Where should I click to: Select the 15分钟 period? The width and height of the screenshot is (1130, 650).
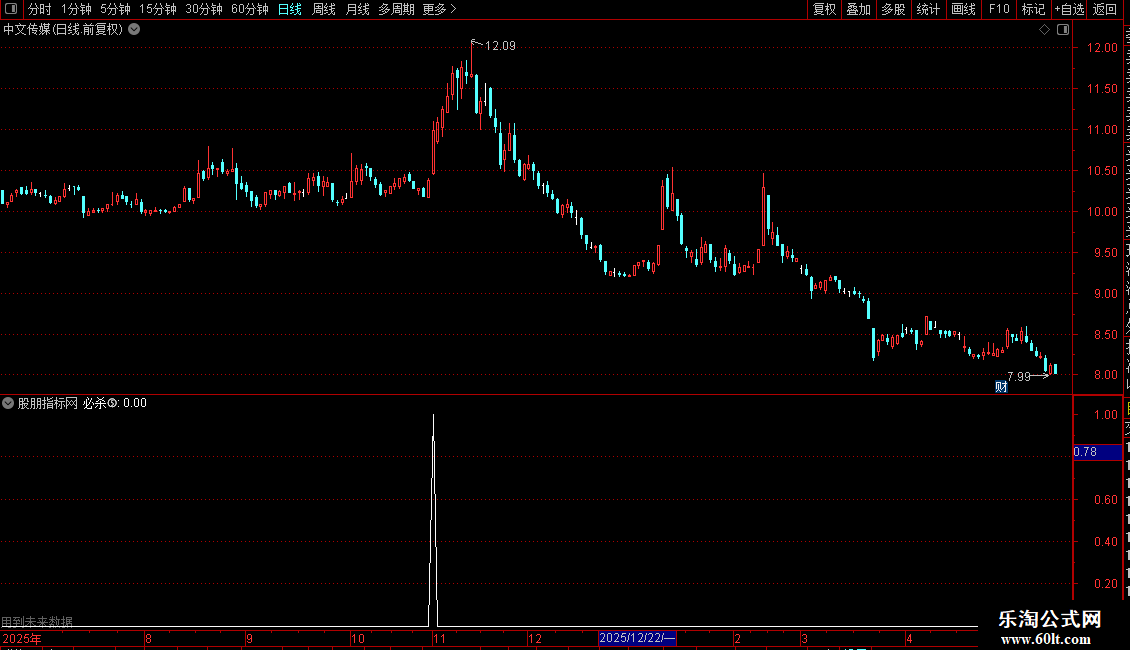[x=157, y=9]
